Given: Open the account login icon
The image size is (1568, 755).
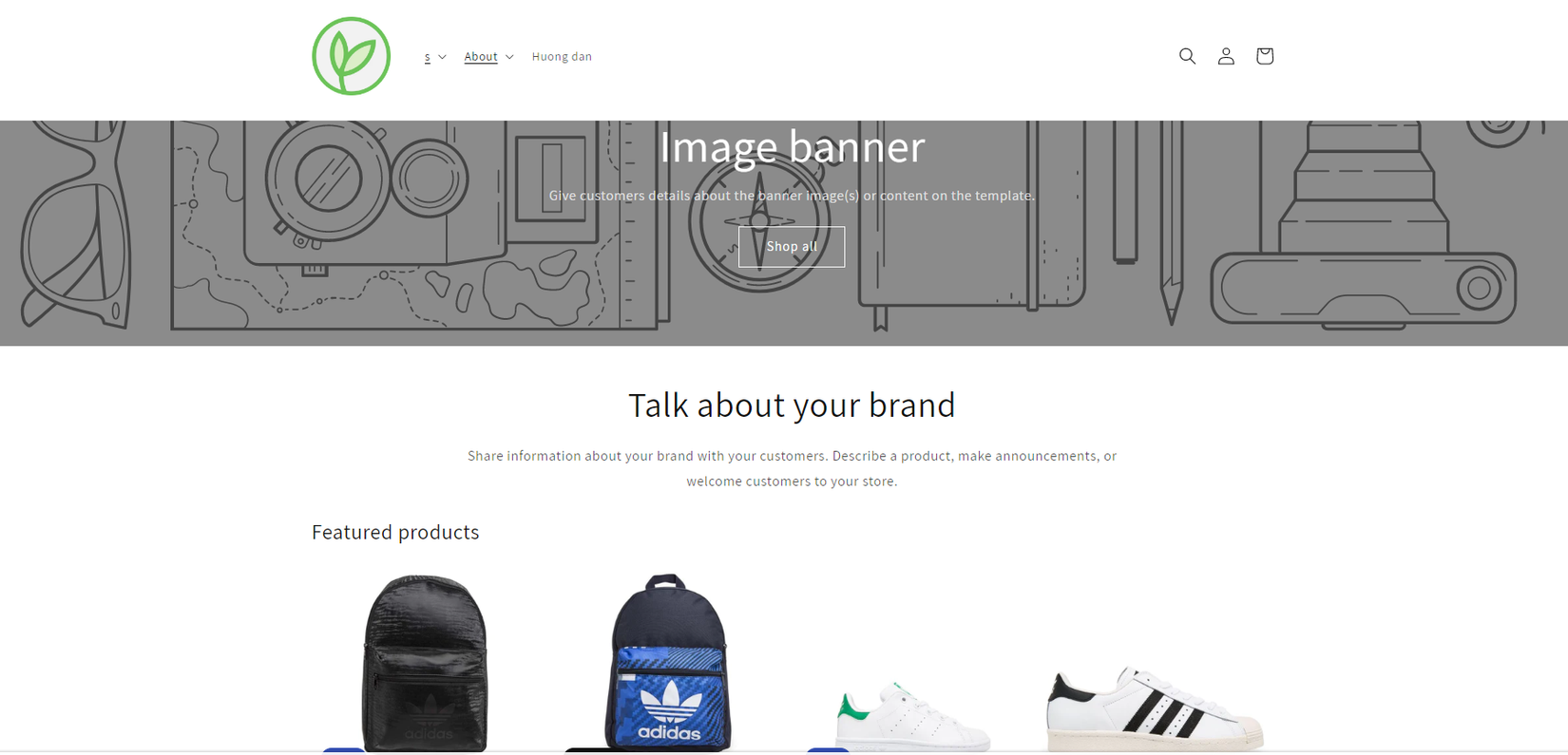Looking at the screenshot, I should (1226, 56).
